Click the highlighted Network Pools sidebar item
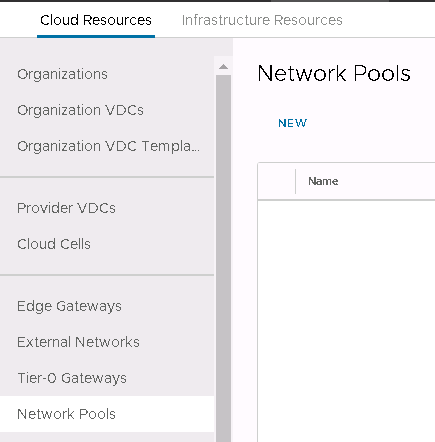 click(107, 414)
